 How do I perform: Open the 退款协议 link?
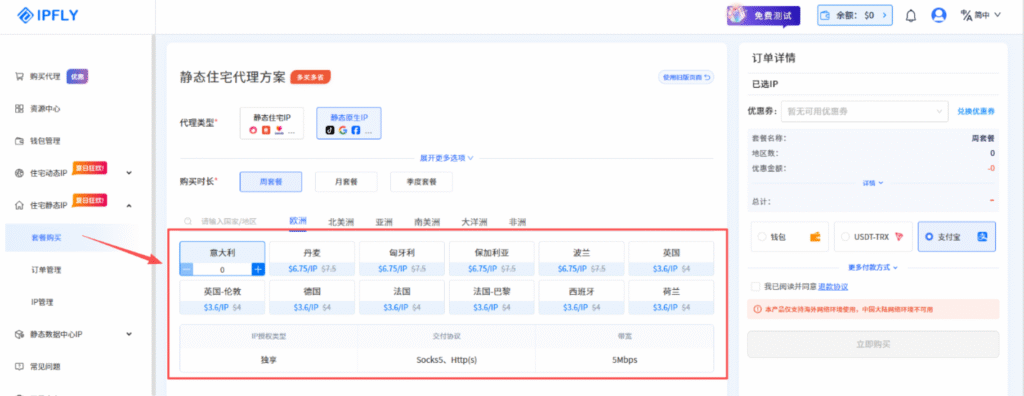[x=833, y=286]
